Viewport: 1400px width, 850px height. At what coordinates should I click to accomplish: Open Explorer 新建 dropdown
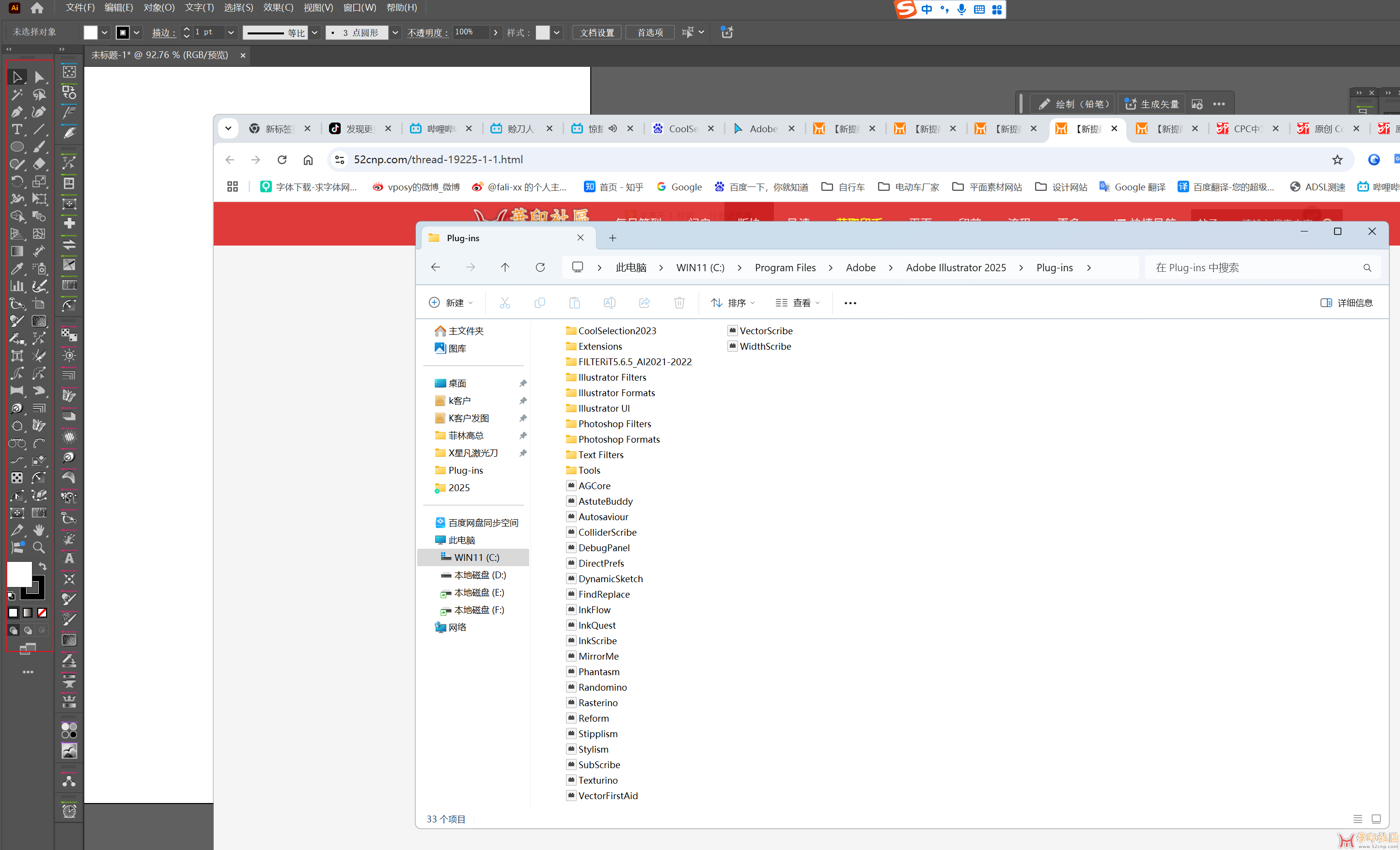coord(451,303)
